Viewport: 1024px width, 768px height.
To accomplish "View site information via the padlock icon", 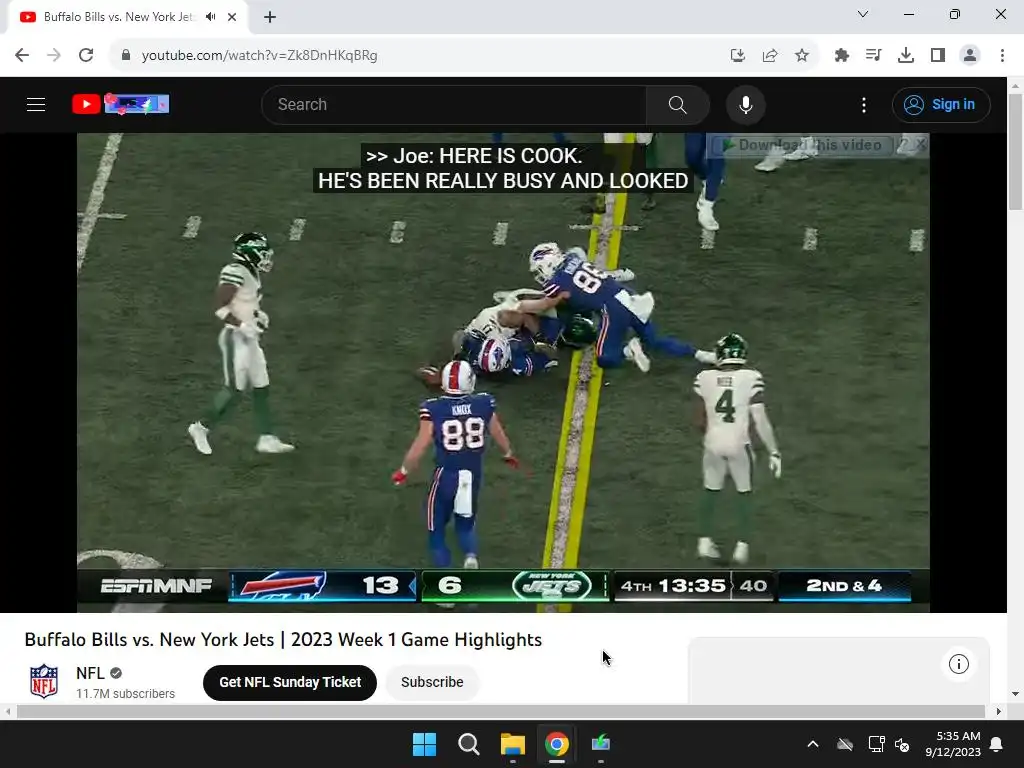I will 126,56.
